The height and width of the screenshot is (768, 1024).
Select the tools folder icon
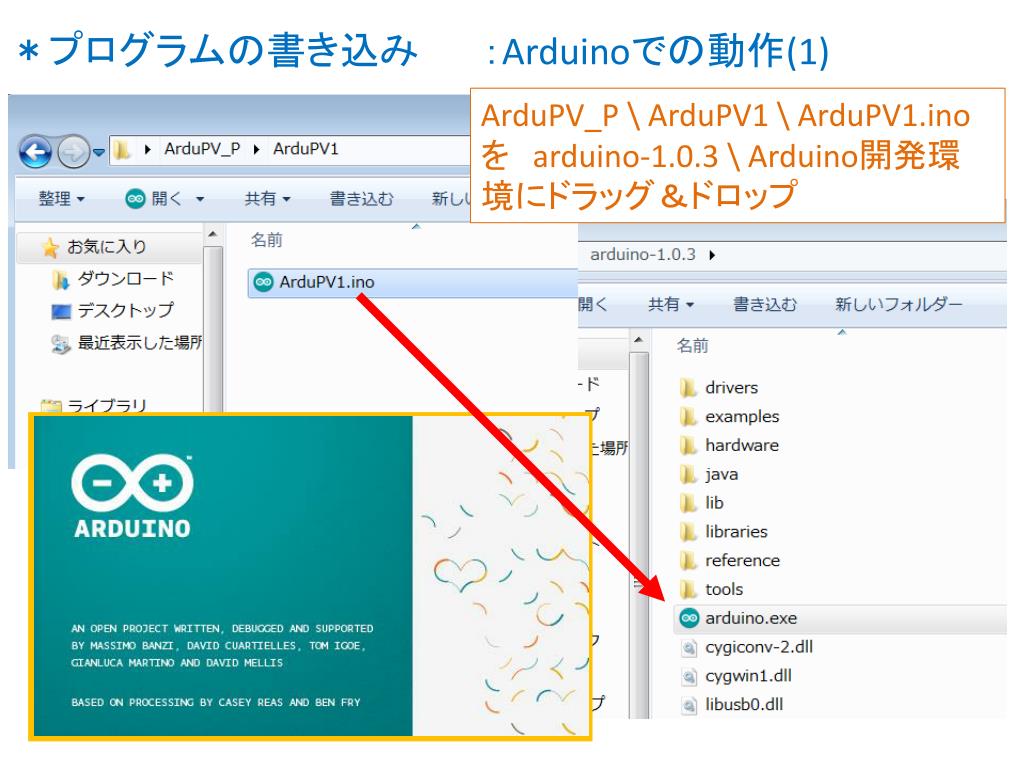click(688, 589)
